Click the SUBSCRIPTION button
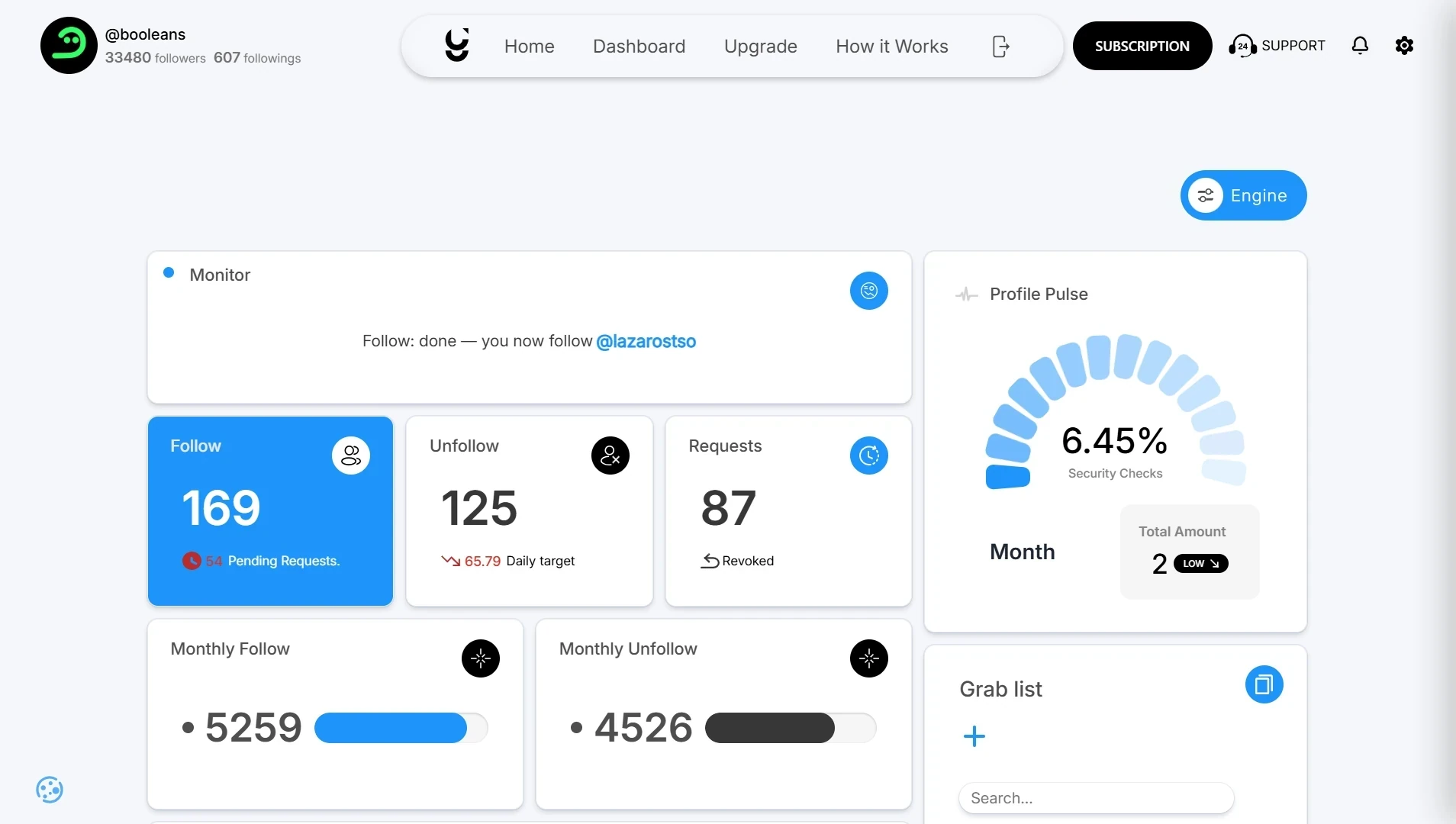Screen dimensions: 1456x824 tap(1142, 45)
